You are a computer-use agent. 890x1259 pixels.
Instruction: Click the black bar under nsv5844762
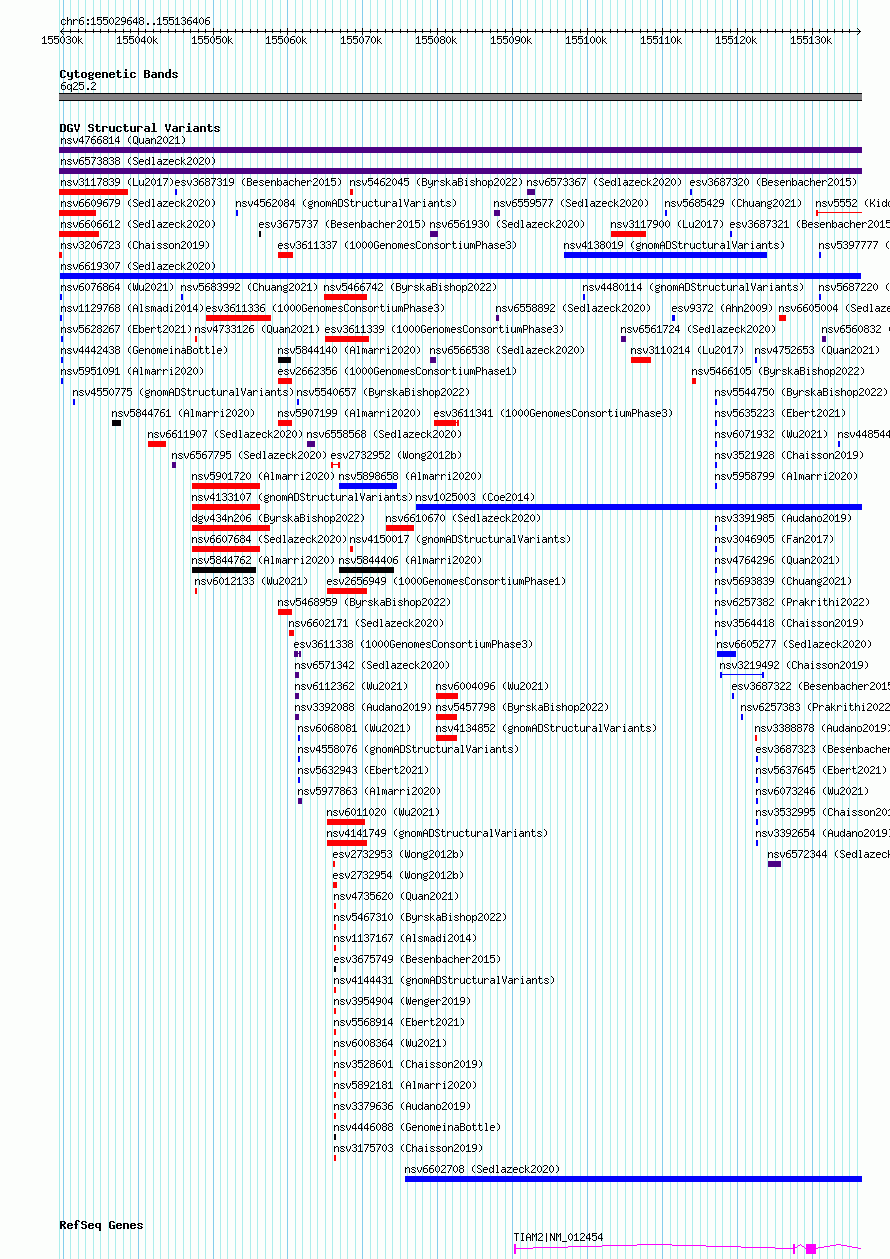pos(224,570)
